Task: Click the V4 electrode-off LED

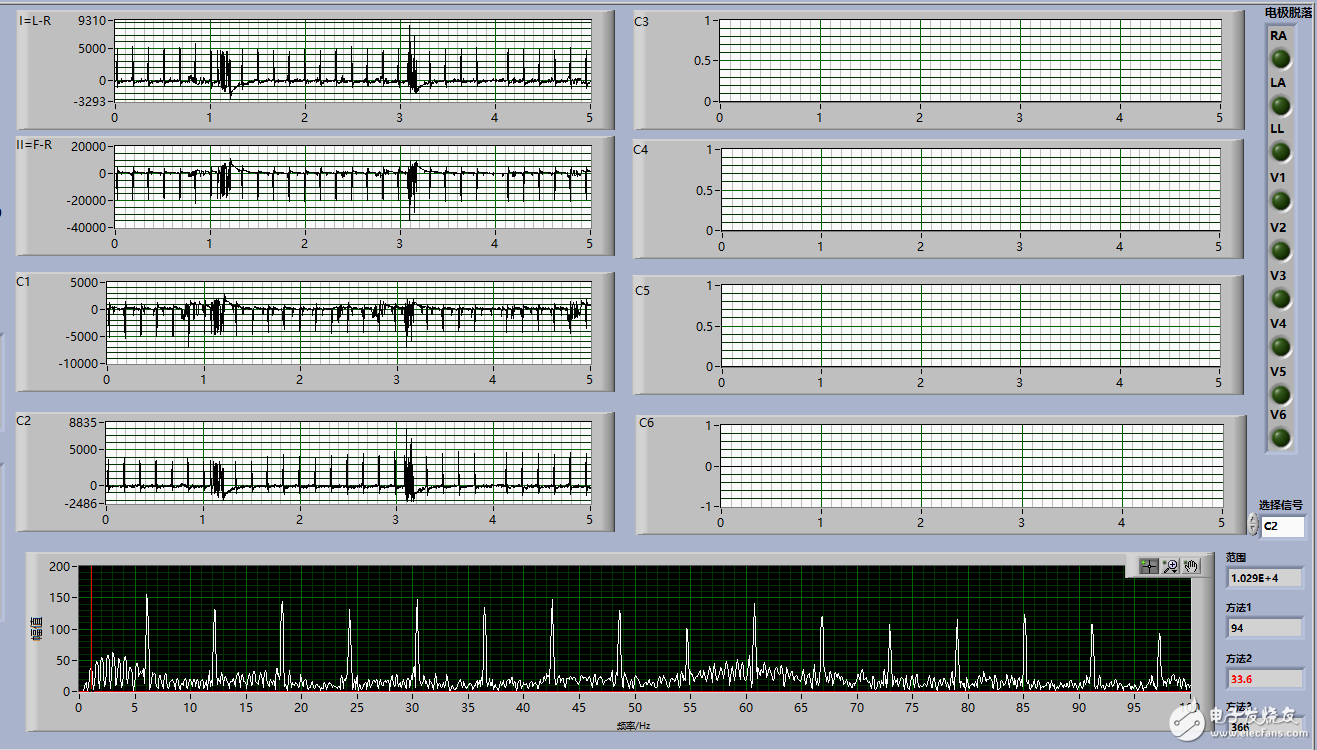Action: [x=1279, y=346]
